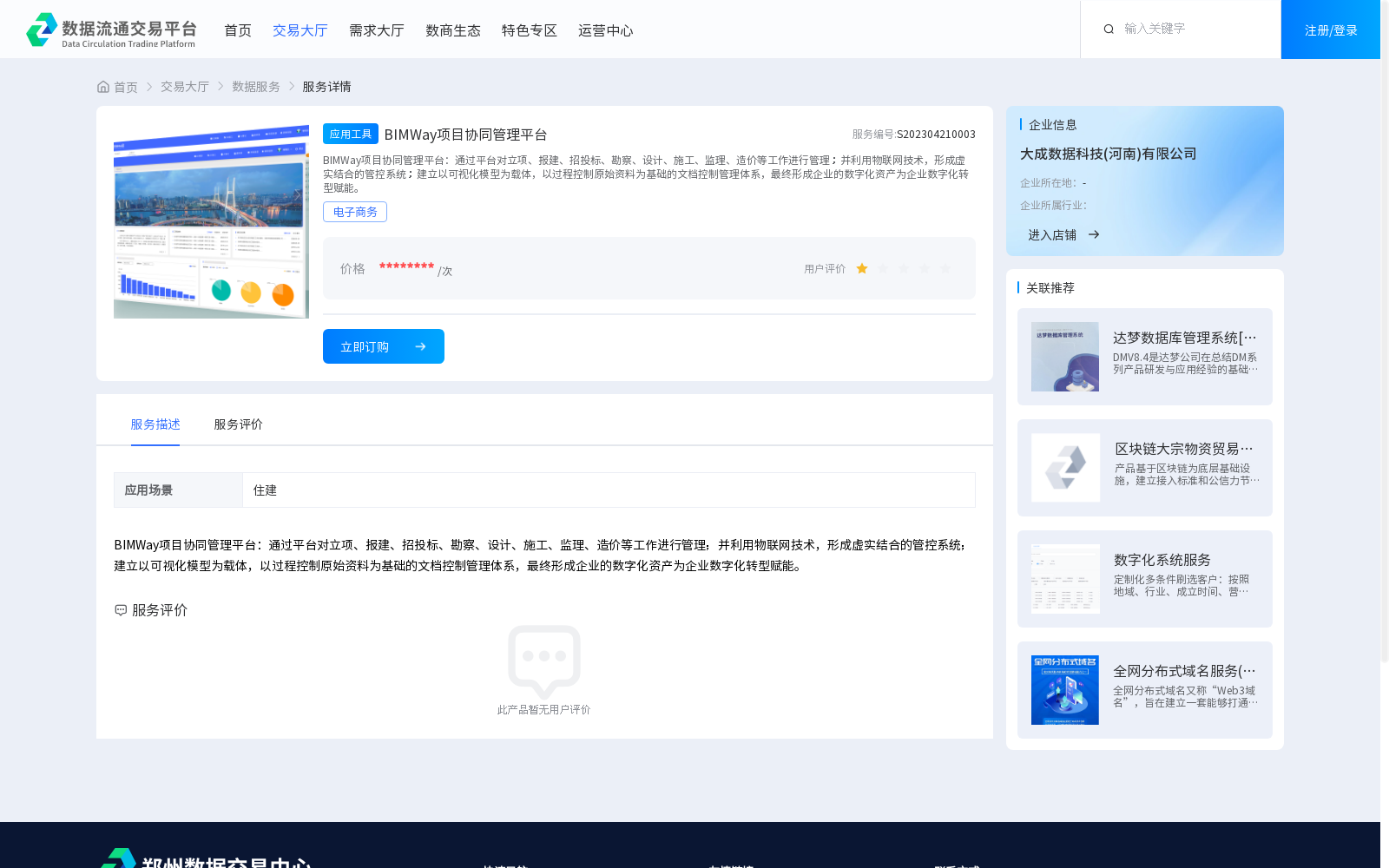Click the platform logo in the header
This screenshot has height=868, width=1389.
[111, 30]
